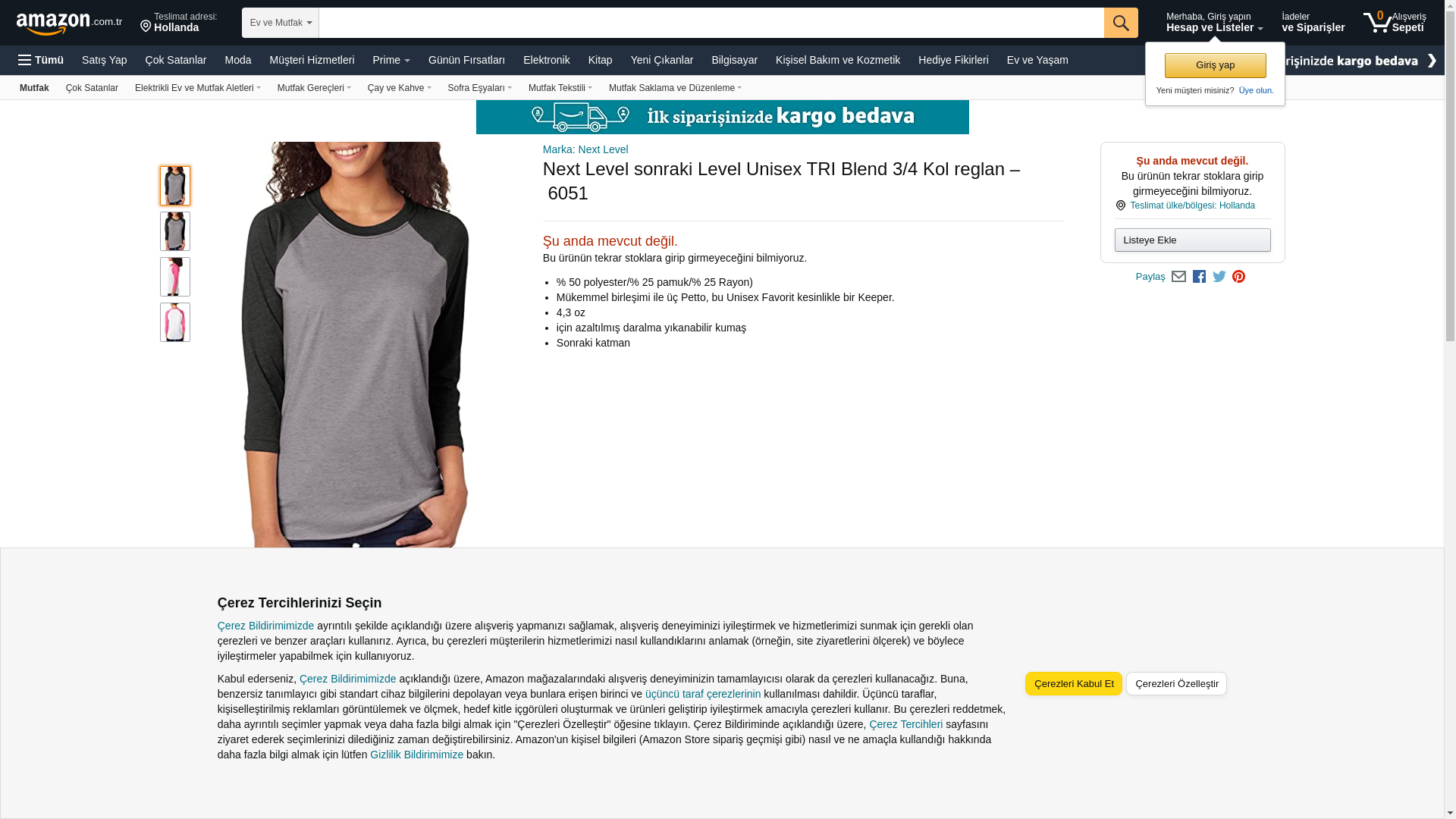The width and height of the screenshot is (1456, 819).
Task: Accept cookies with Çerezleri Kabul Et
Action: [x=1074, y=683]
